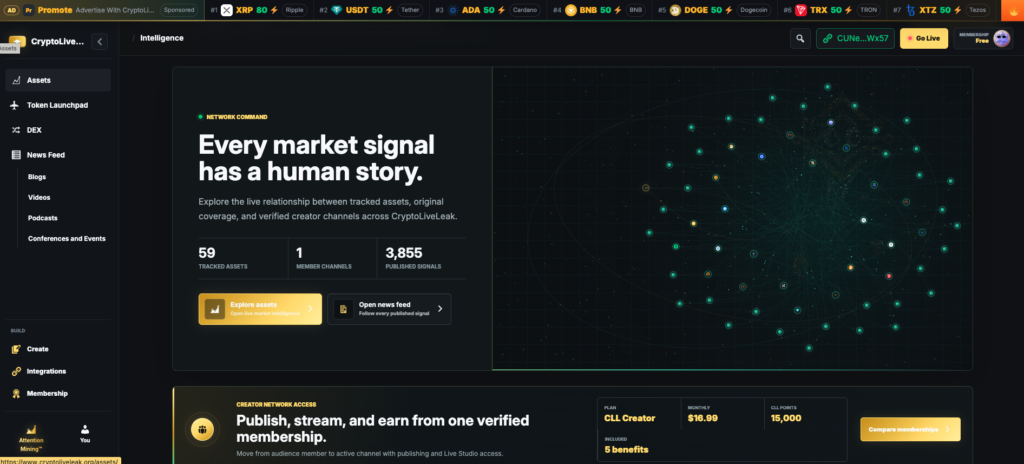Screen dimensions: 1024x464
Task: Click the Integrations link icon
Action: tap(16, 371)
